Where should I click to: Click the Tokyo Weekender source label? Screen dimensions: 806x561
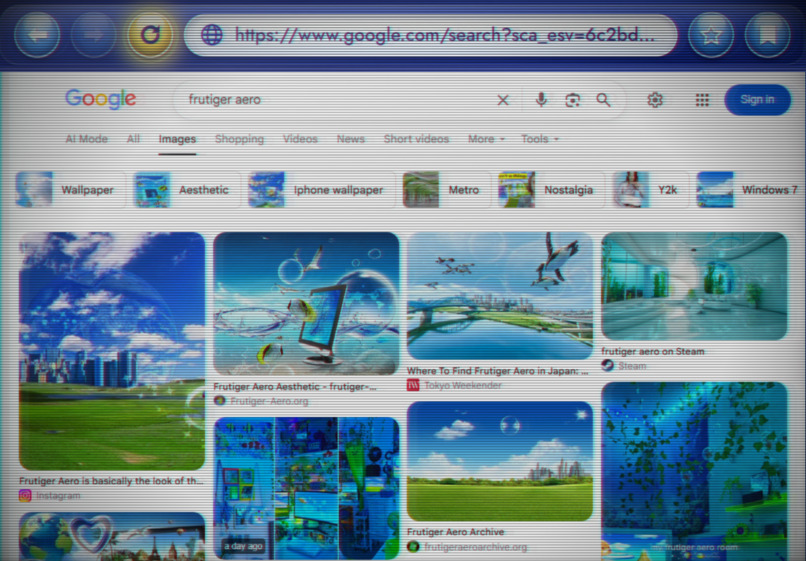[x=463, y=385]
